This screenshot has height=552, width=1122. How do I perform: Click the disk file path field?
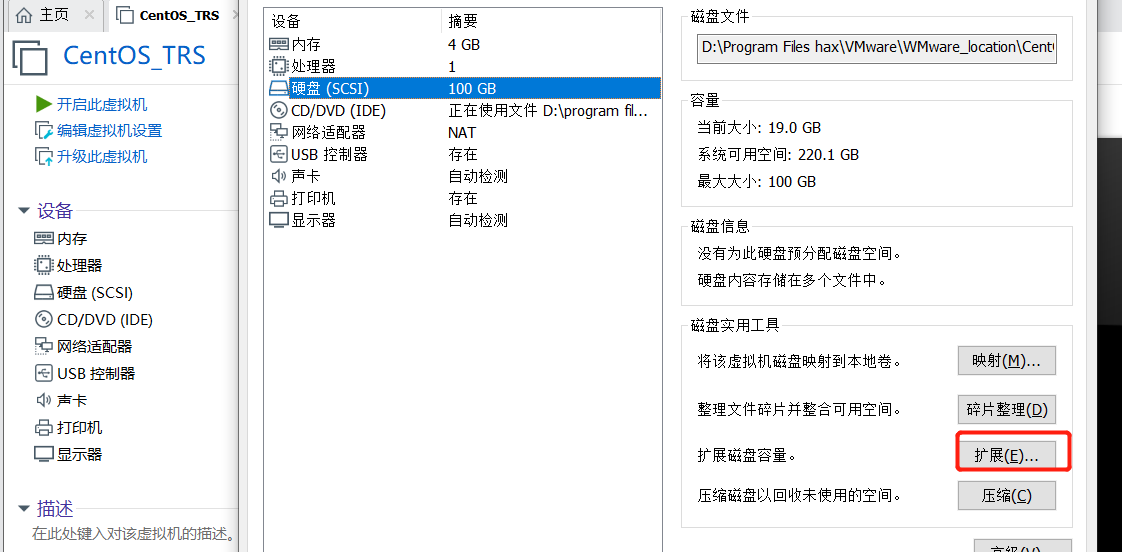(877, 48)
